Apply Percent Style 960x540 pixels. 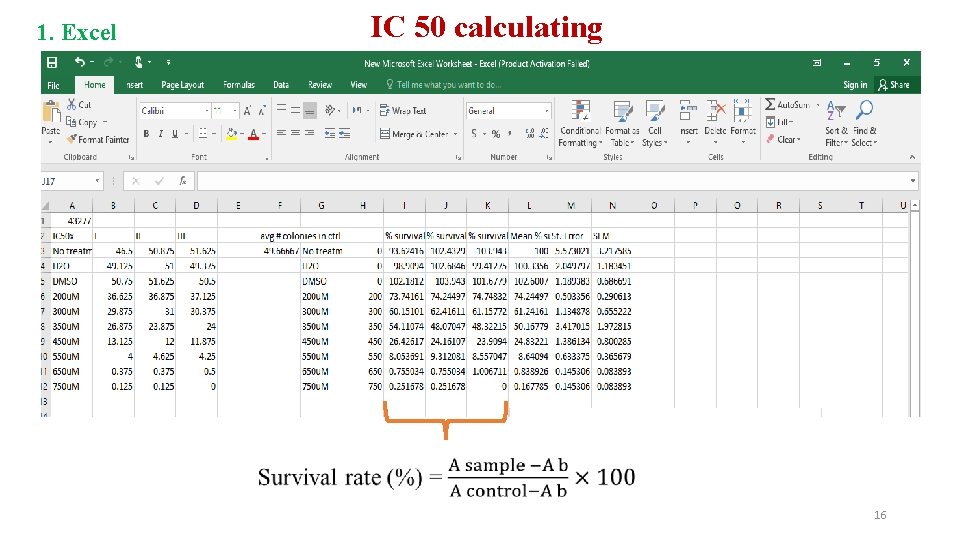(496, 133)
